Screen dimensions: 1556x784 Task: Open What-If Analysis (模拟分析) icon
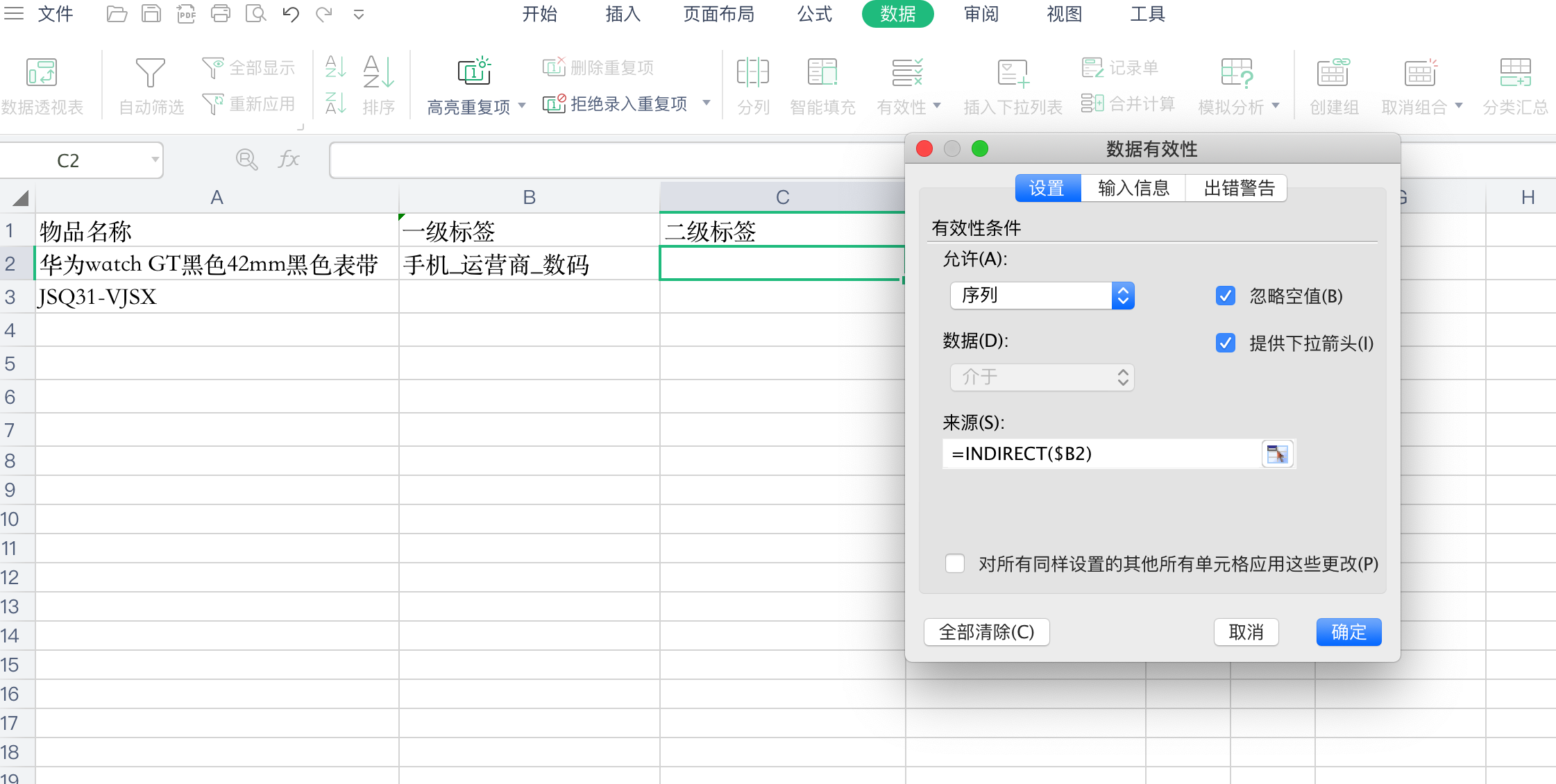pos(1237,72)
